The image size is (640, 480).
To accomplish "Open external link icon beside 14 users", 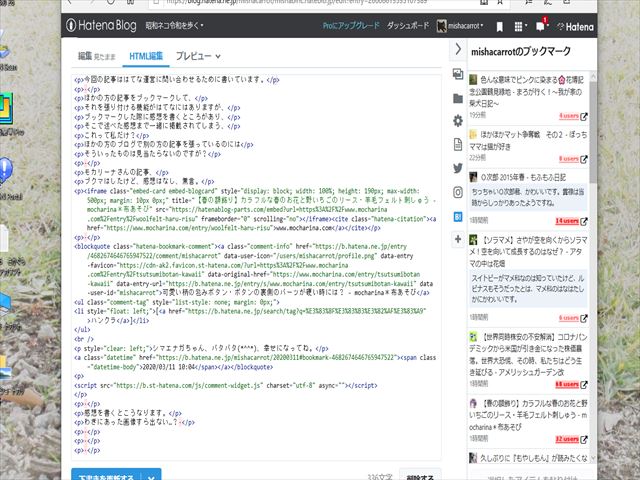I will [x=584, y=221].
